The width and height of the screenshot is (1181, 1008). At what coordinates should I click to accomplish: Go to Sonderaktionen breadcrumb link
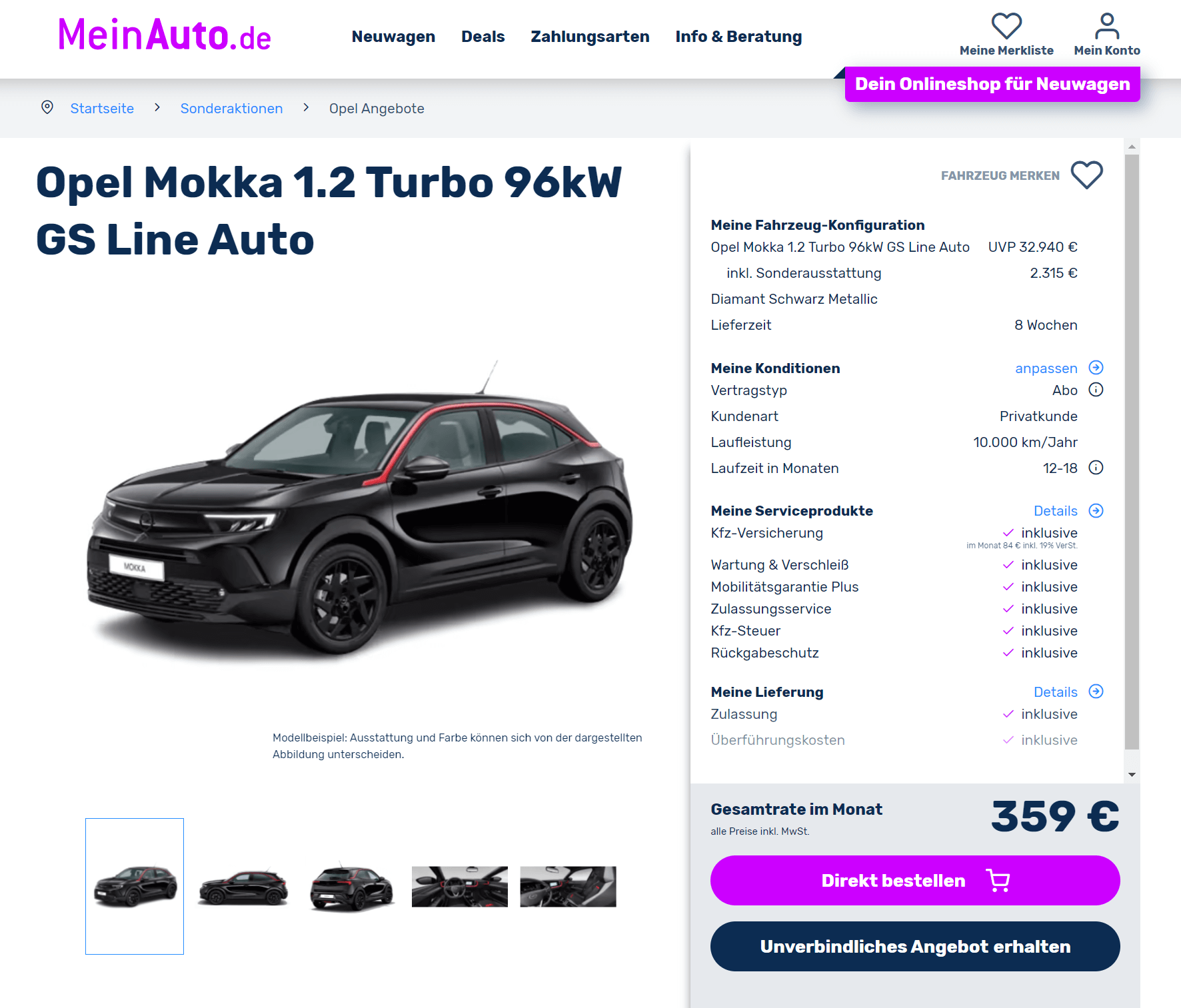click(x=231, y=108)
